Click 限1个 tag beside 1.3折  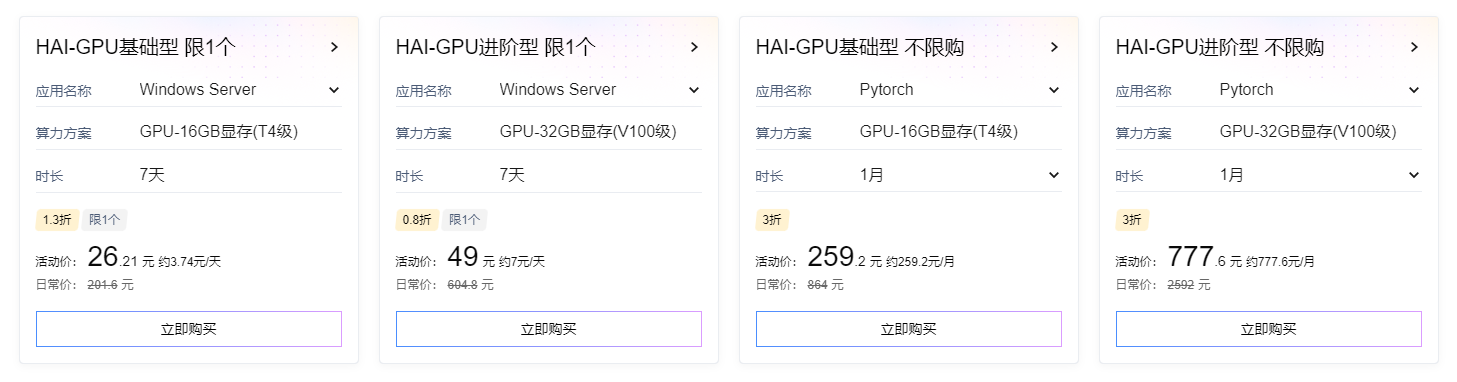point(104,220)
